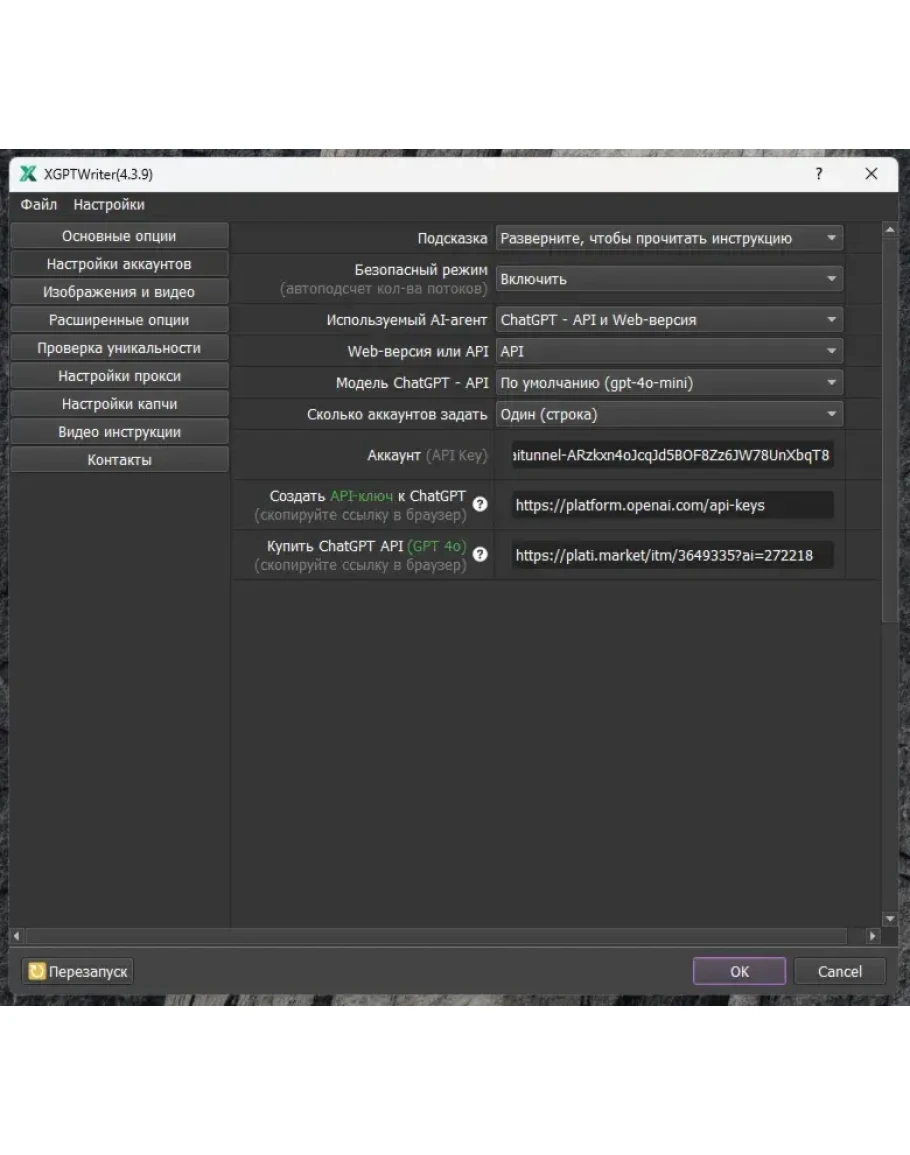This screenshot has width=910, height=1155.
Task: Open Контакты section
Action: 119,460
